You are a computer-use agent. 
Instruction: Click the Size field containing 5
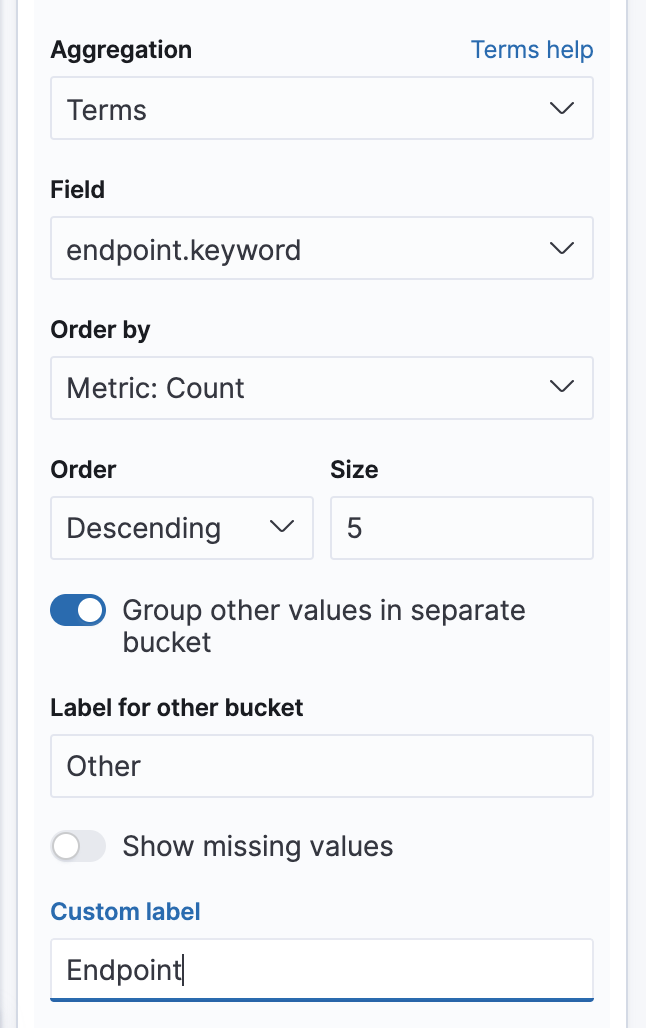click(461, 527)
